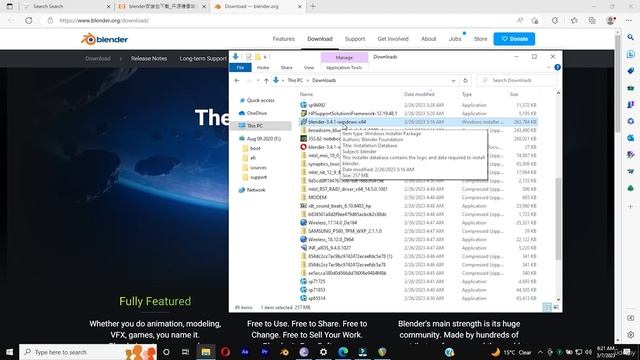Open Features in blender.org menu
Image resolution: width=640 pixels, height=360 pixels.
pyautogui.click(x=284, y=39)
